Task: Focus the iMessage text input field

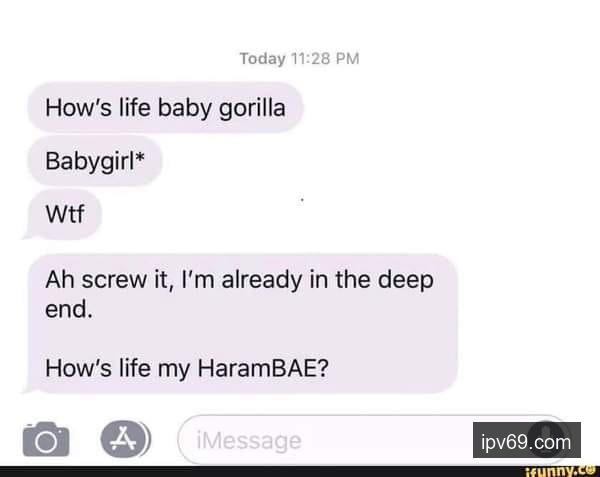Action: pyautogui.click(x=373, y=440)
